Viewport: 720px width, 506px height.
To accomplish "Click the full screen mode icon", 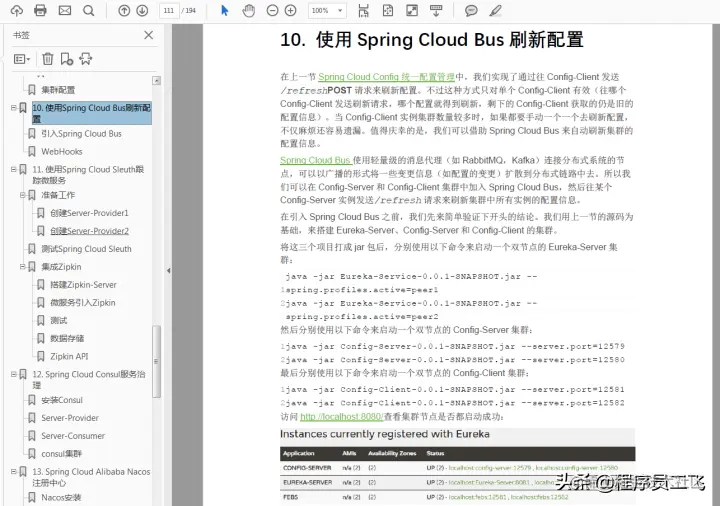I will tap(412, 11).
